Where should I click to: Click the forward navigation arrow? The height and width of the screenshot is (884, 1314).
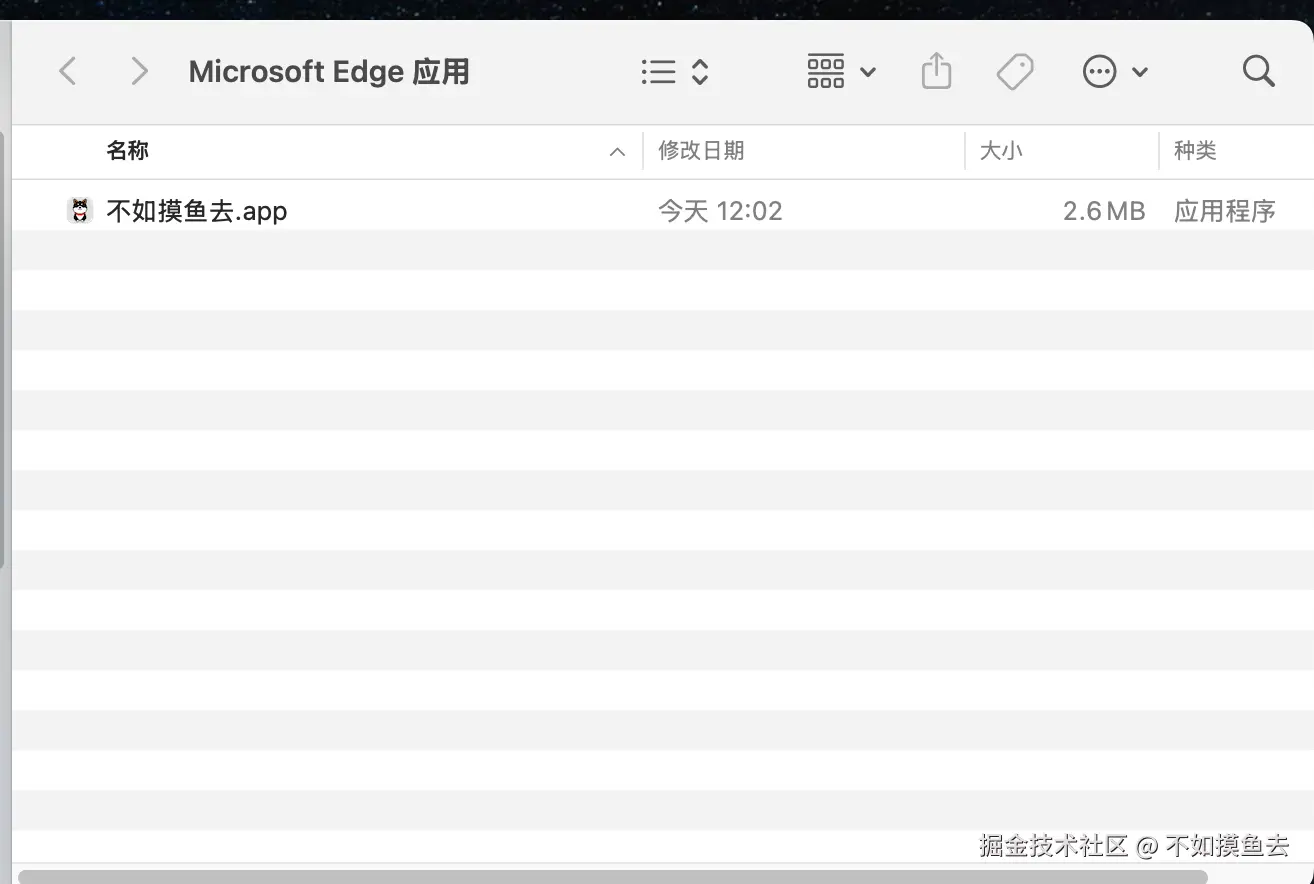pyautogui.click(x=139, y=72)
